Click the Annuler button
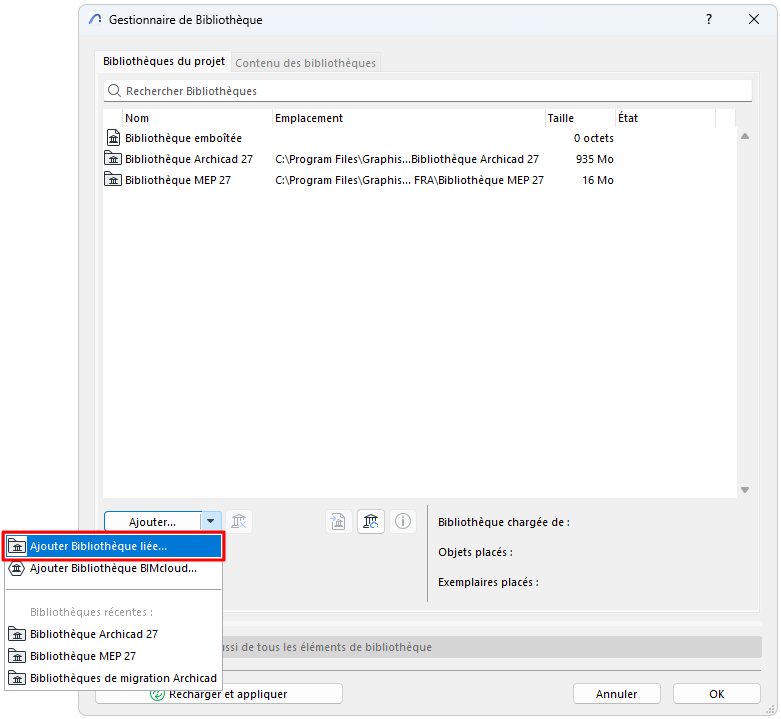 click(617, 694)
